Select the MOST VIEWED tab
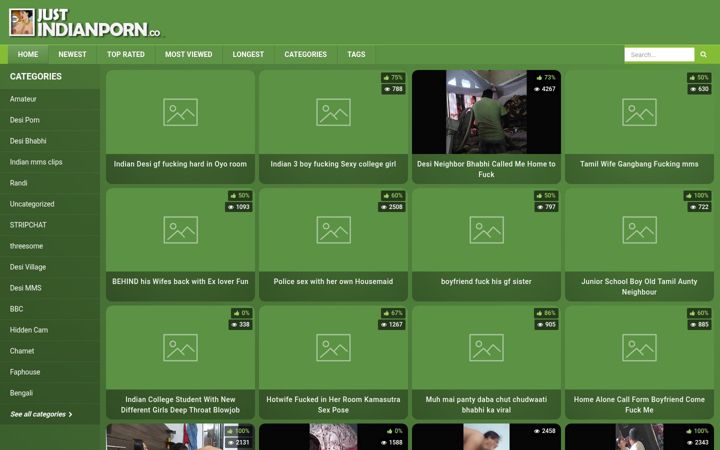This screenshot has height=450, width=720. [189, 54]
